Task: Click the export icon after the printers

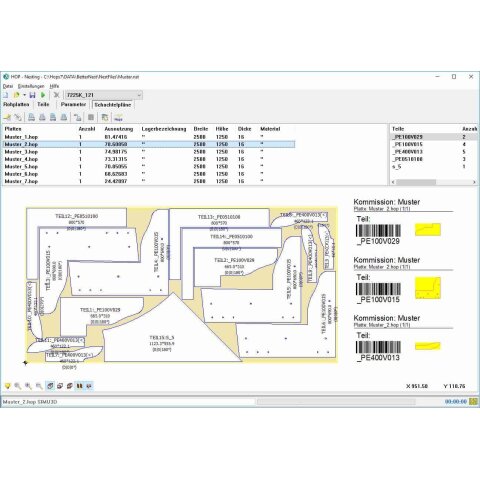Action: pyautogui.click(x=78, y=117)
